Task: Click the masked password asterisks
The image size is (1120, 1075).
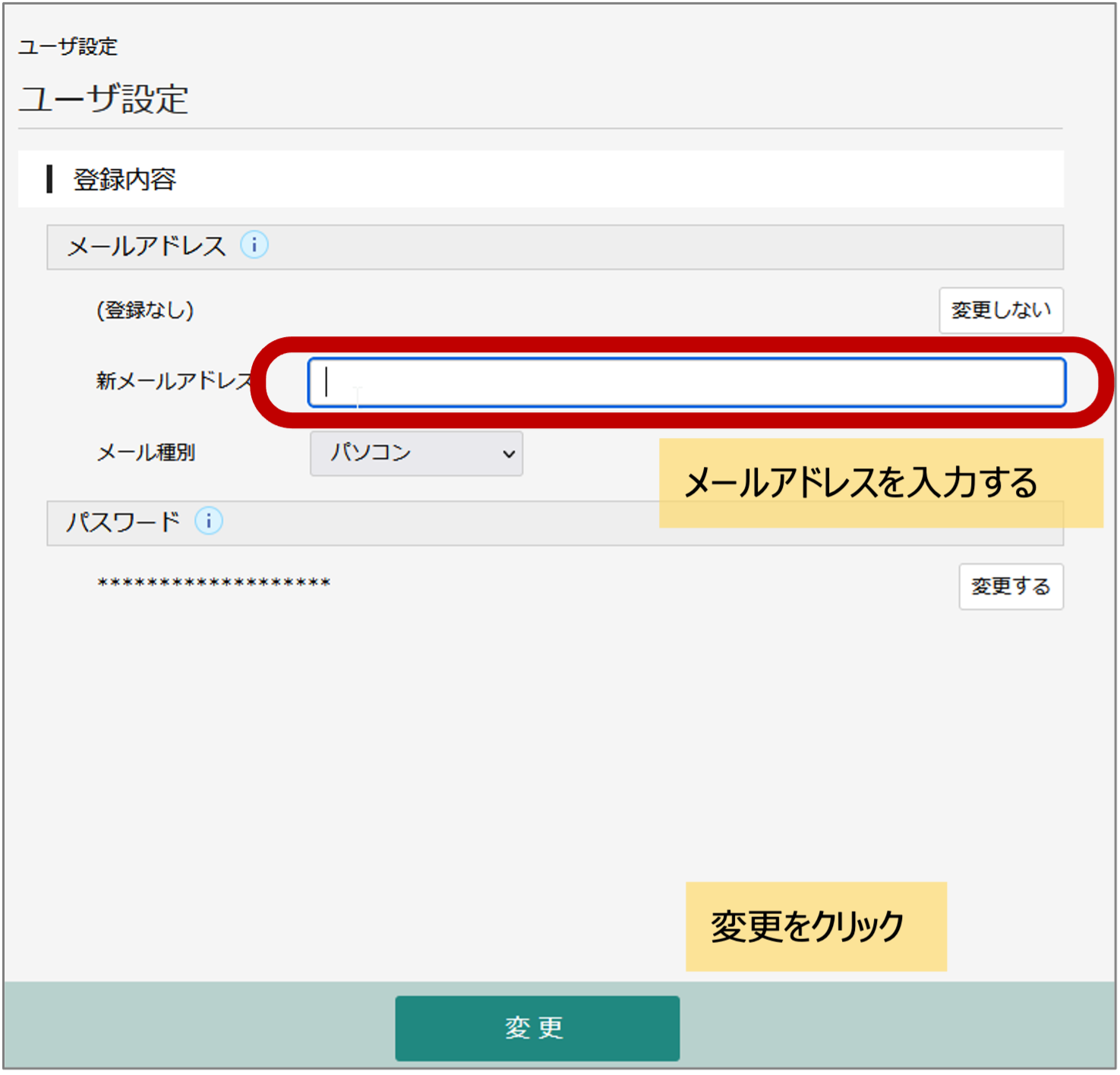Action: (x=213, y=583)
